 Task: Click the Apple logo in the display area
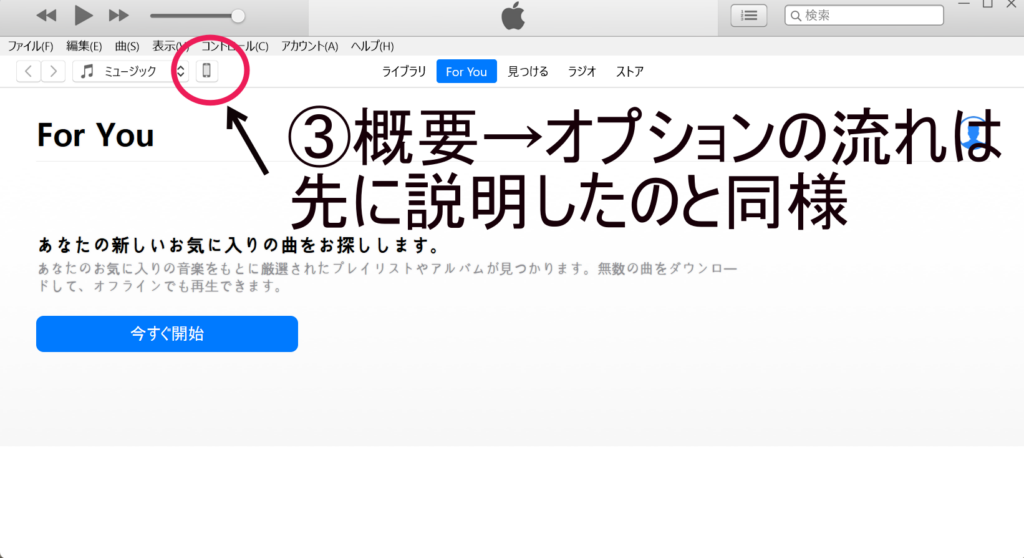[x=513, y=16]
